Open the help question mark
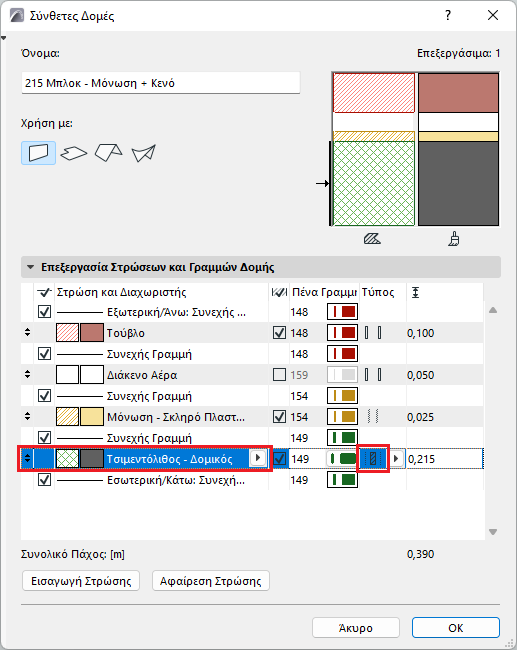This screenshot has height=650, width=517. coord(448,15)
